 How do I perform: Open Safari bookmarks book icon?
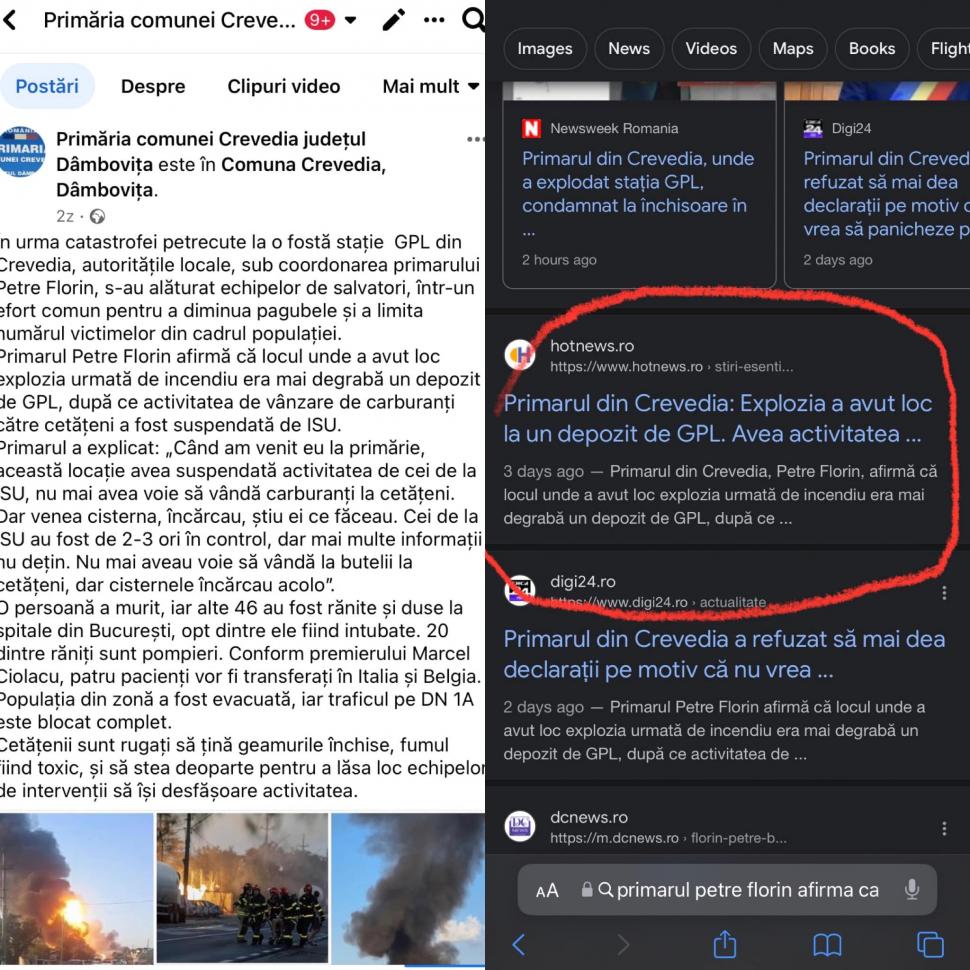(827, 945)
